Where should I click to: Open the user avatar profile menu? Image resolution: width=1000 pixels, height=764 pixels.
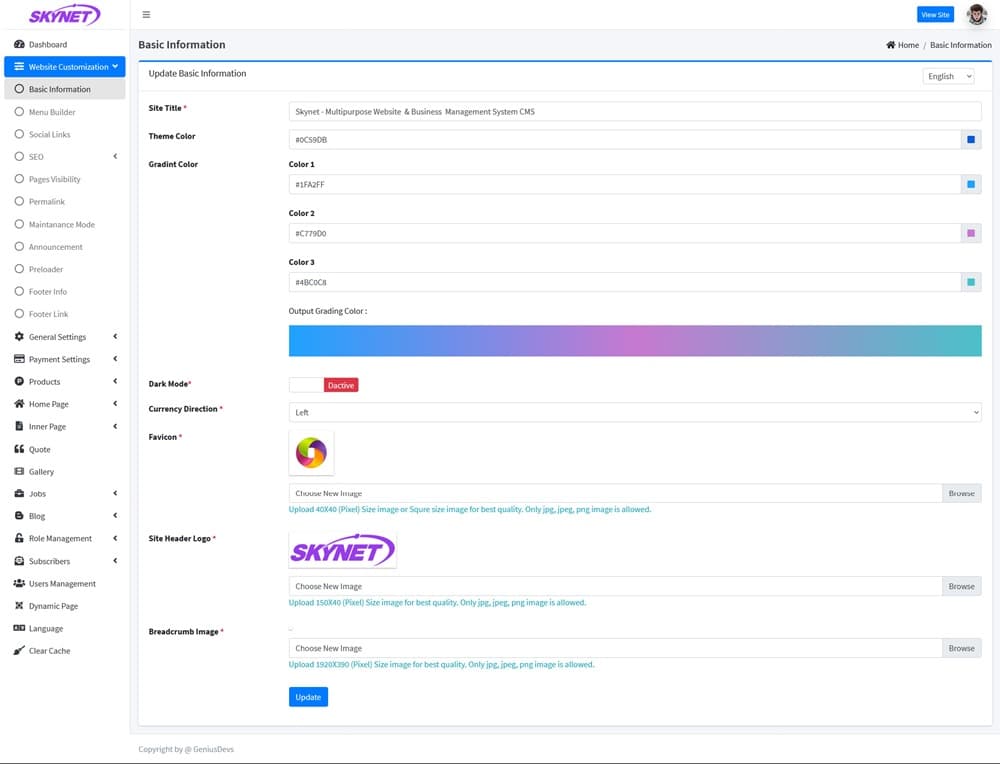tap(976, 15)
